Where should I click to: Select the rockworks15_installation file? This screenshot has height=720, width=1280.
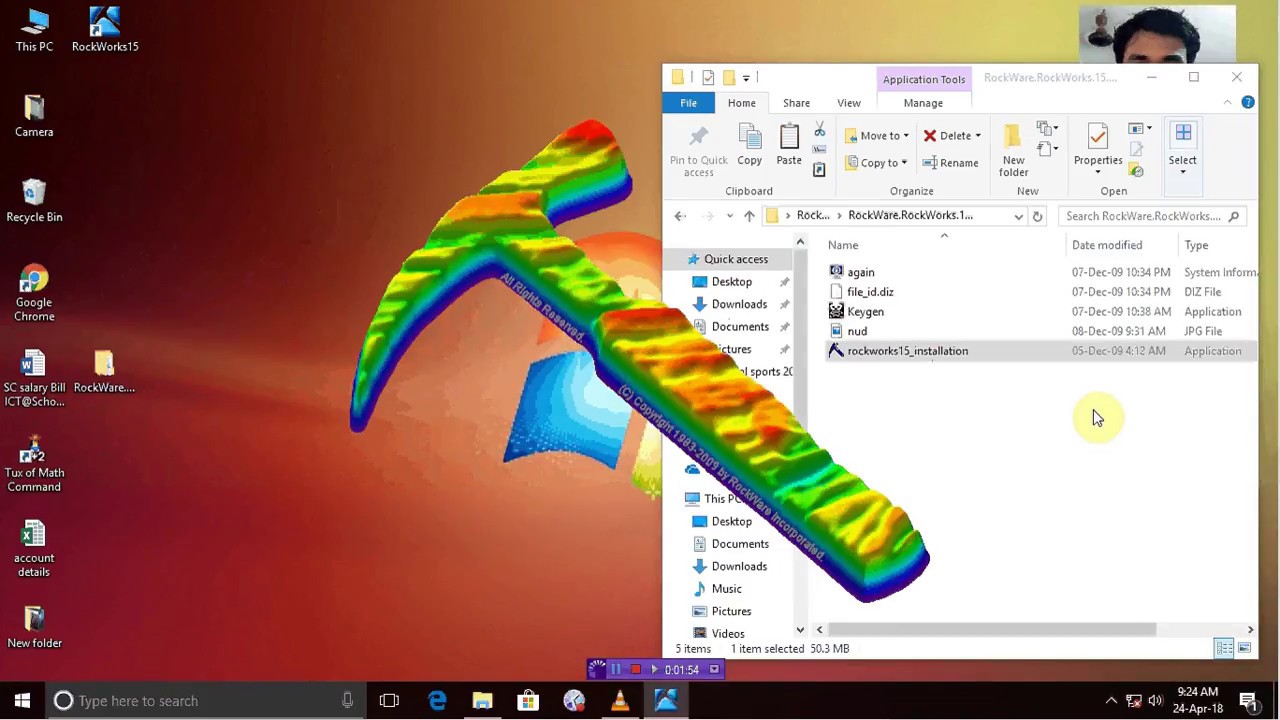click(x=908, y=351)
